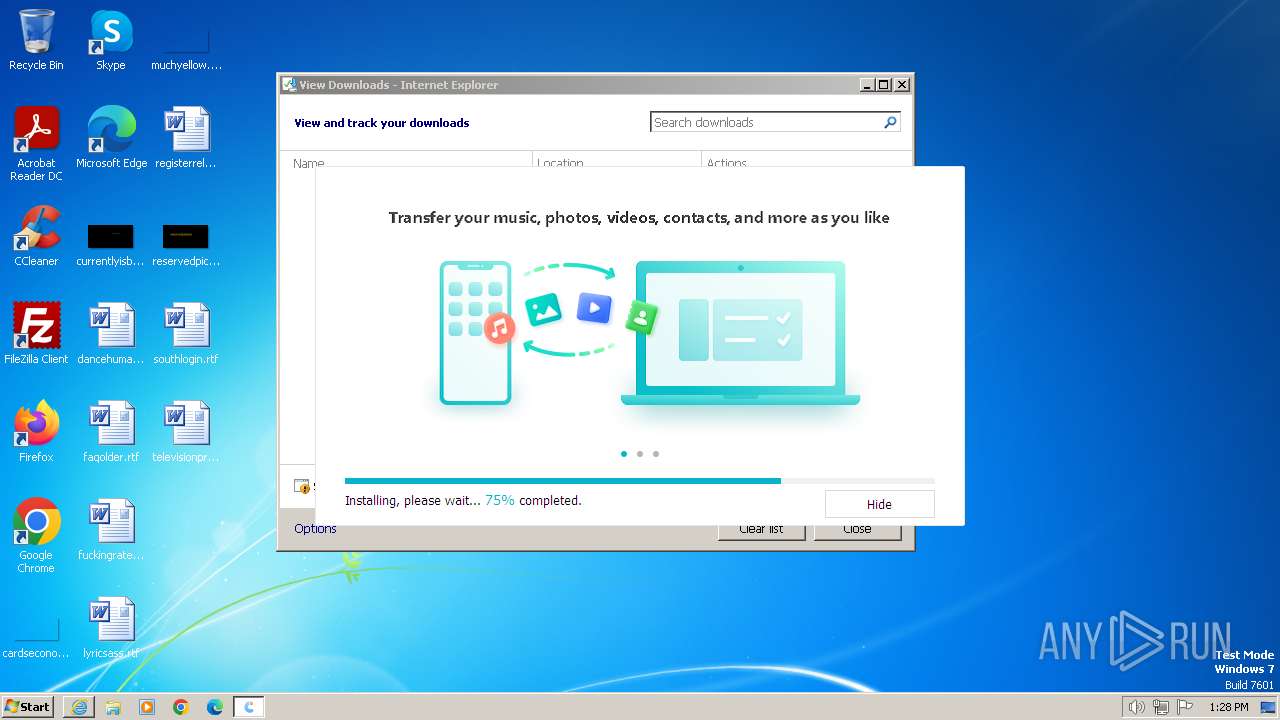
Task: Select lyricsass.rtf document icon
Action: (x=111, y=627)
